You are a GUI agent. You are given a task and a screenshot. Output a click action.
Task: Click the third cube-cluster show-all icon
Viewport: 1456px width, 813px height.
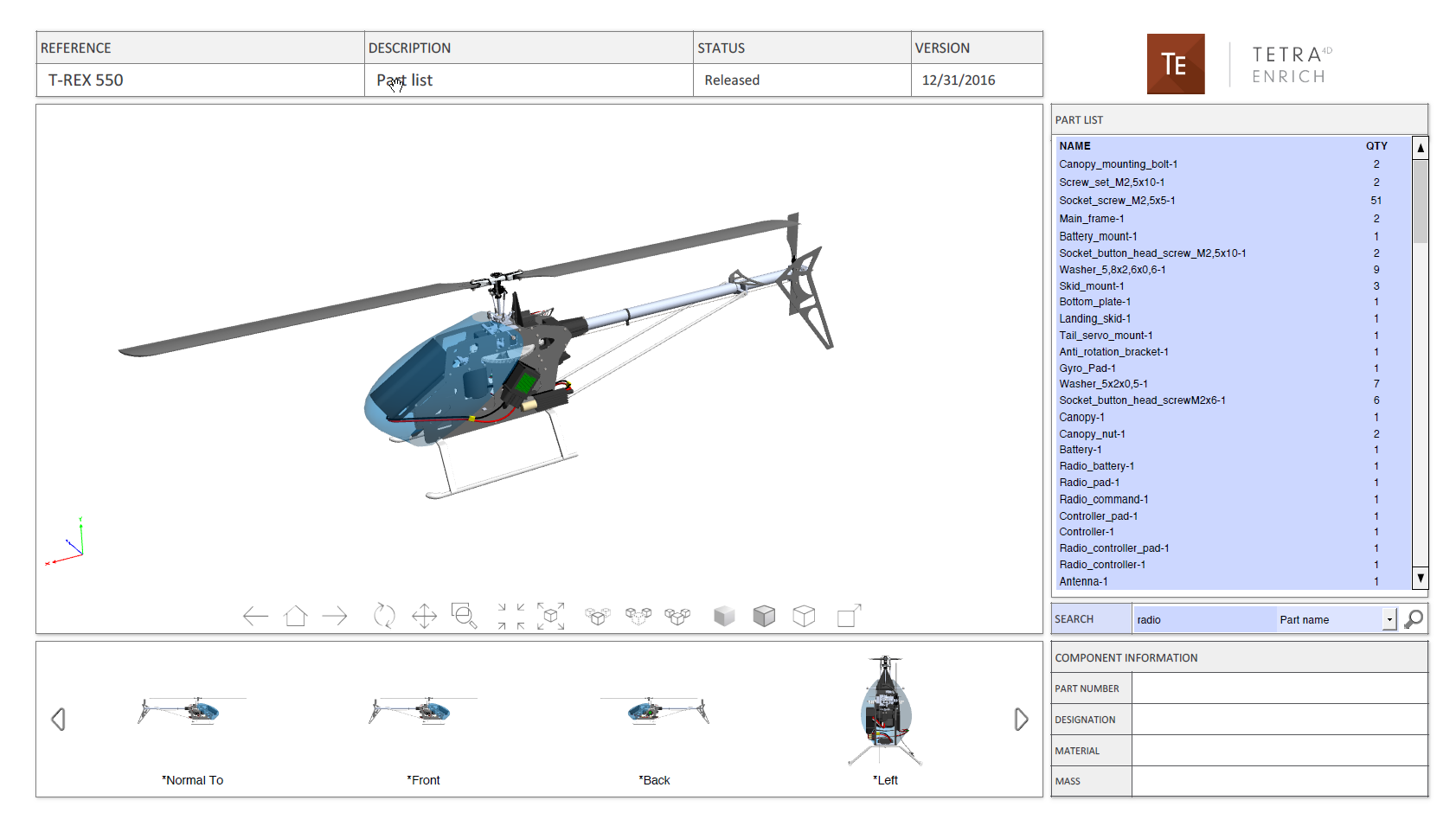(x=677, y=616)
